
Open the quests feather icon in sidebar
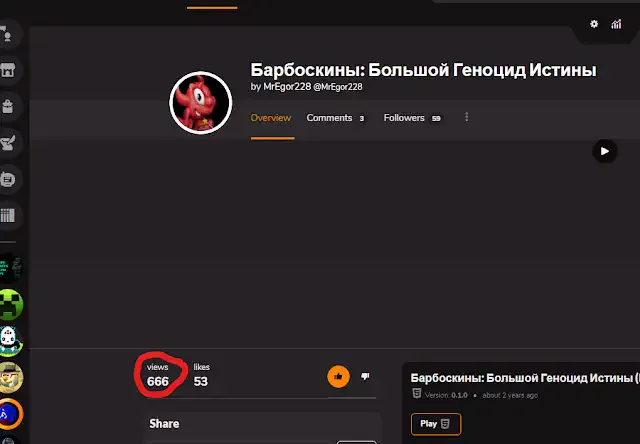[8, 142]
